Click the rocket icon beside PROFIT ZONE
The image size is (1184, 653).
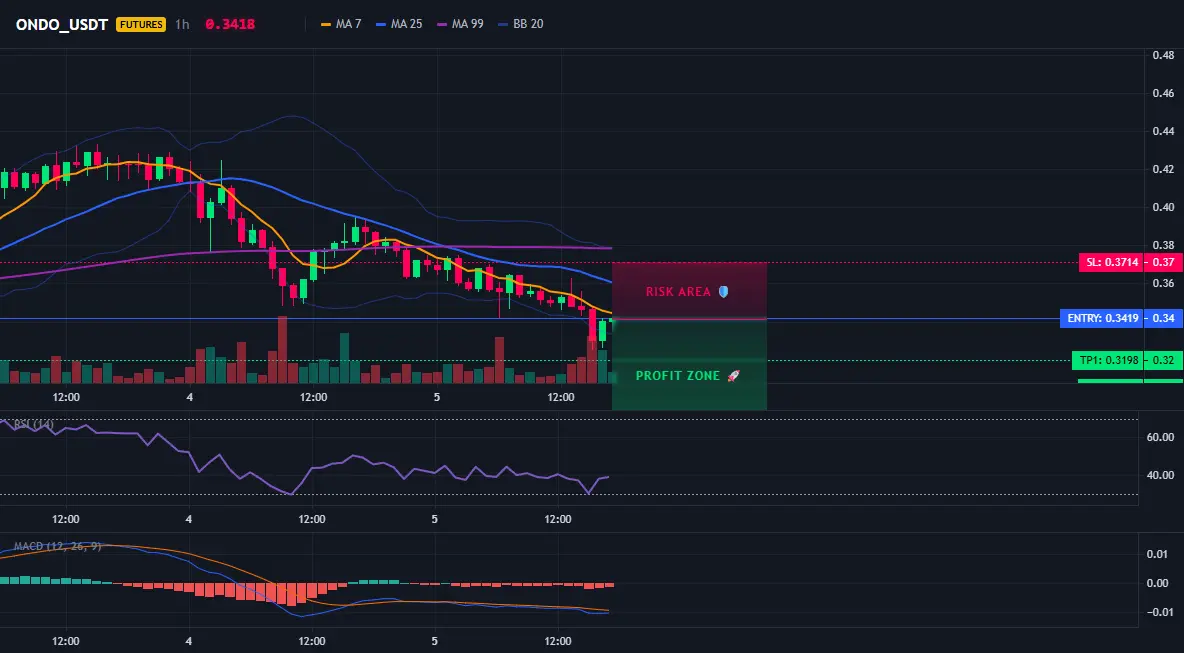click(733, 376)
